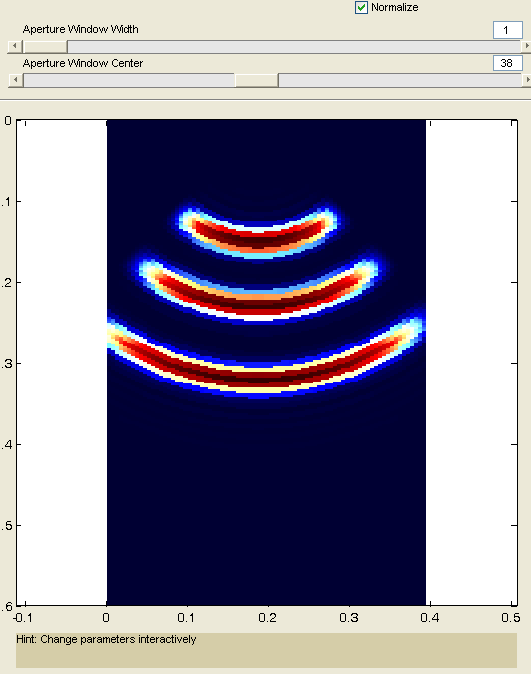Image resolution: width=531 pixels, height=674 pixels.
Task: Click the Aperture Window Width slider thumb
Action: click(45, 46)
